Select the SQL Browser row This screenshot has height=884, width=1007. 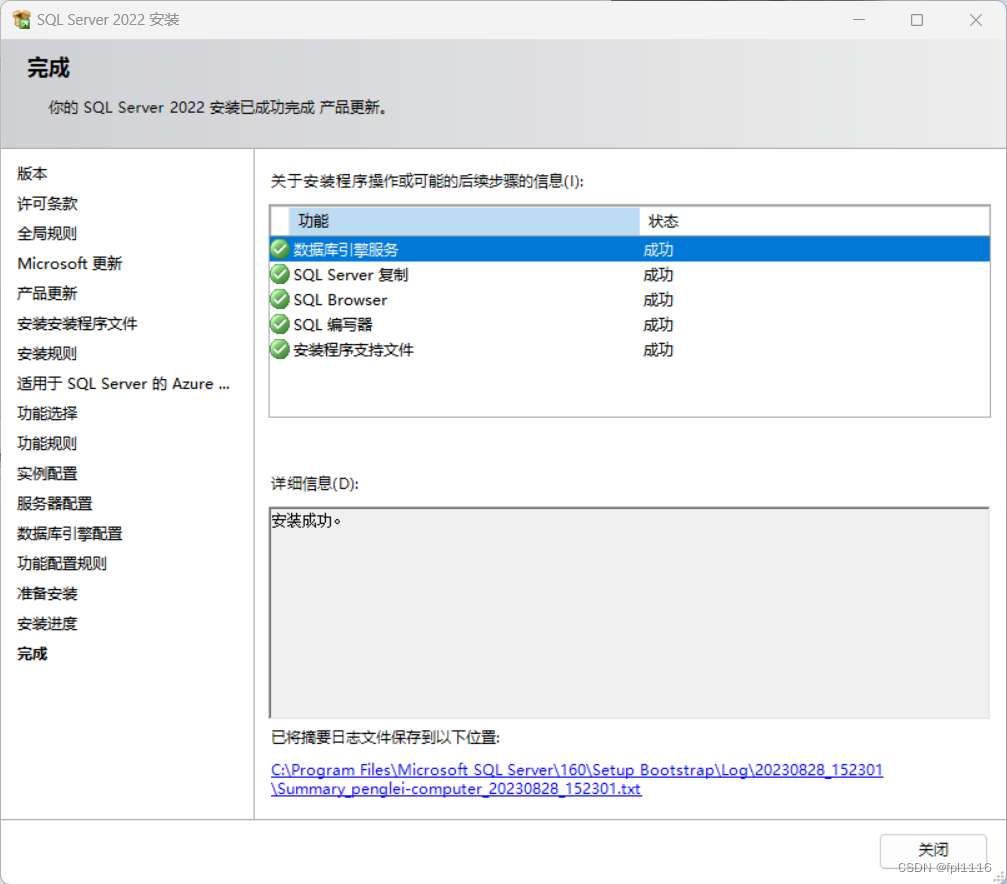630,300
